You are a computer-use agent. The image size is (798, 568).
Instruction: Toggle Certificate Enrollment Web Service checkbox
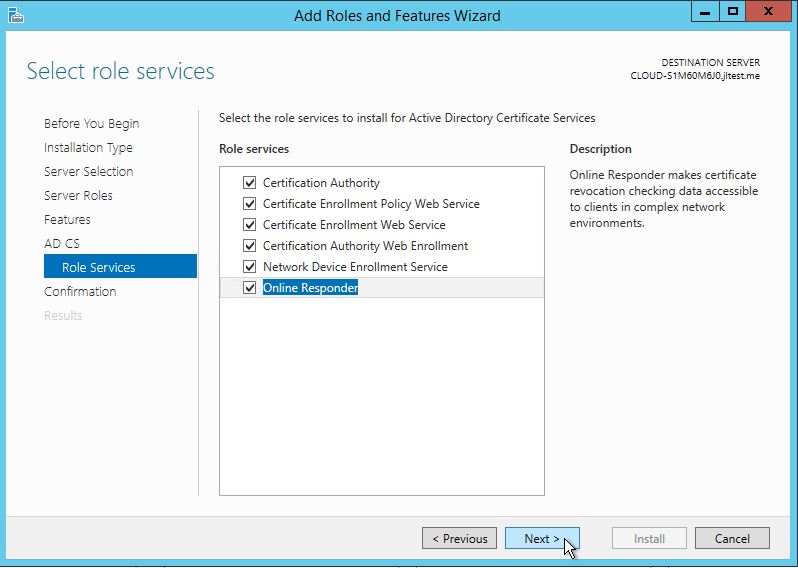point(249,224)
